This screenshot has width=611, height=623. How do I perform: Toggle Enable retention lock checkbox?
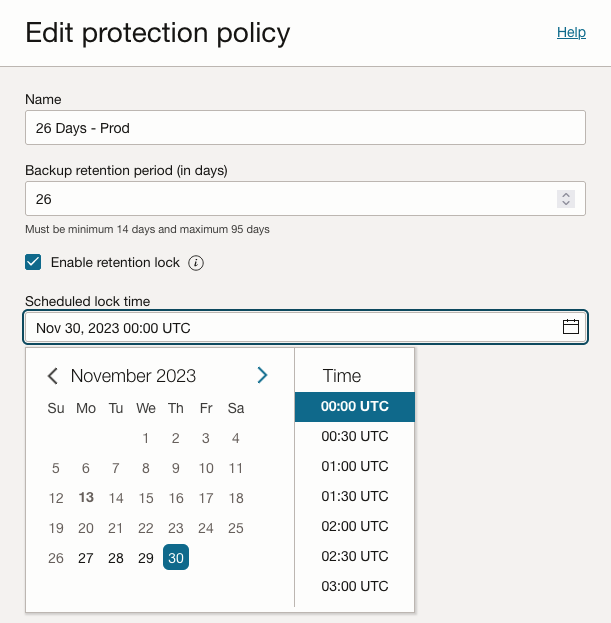pyautogui.click(x=34, y=263)
